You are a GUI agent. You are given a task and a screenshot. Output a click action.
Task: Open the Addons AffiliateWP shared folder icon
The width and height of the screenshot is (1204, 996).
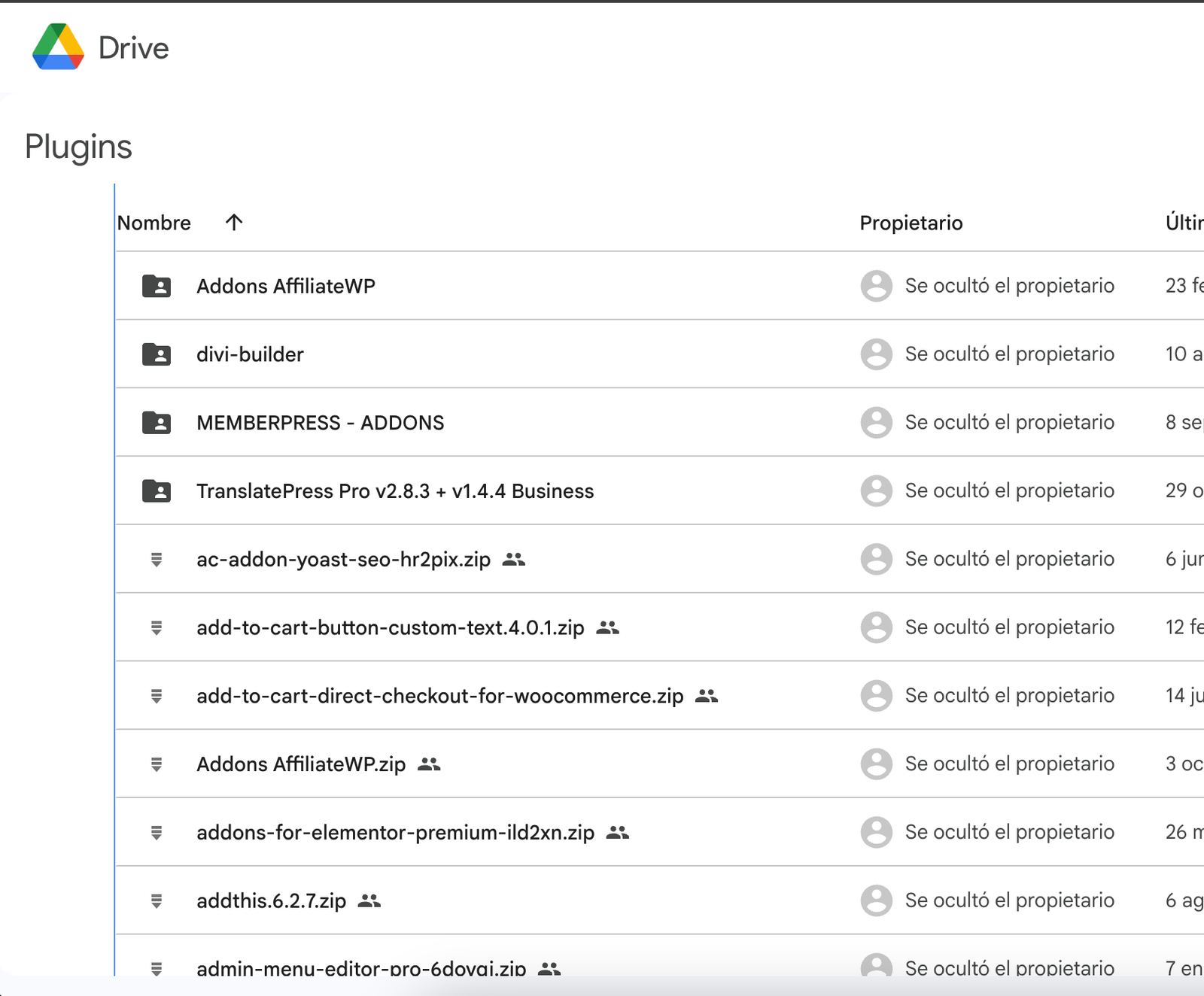coord(157,286)
